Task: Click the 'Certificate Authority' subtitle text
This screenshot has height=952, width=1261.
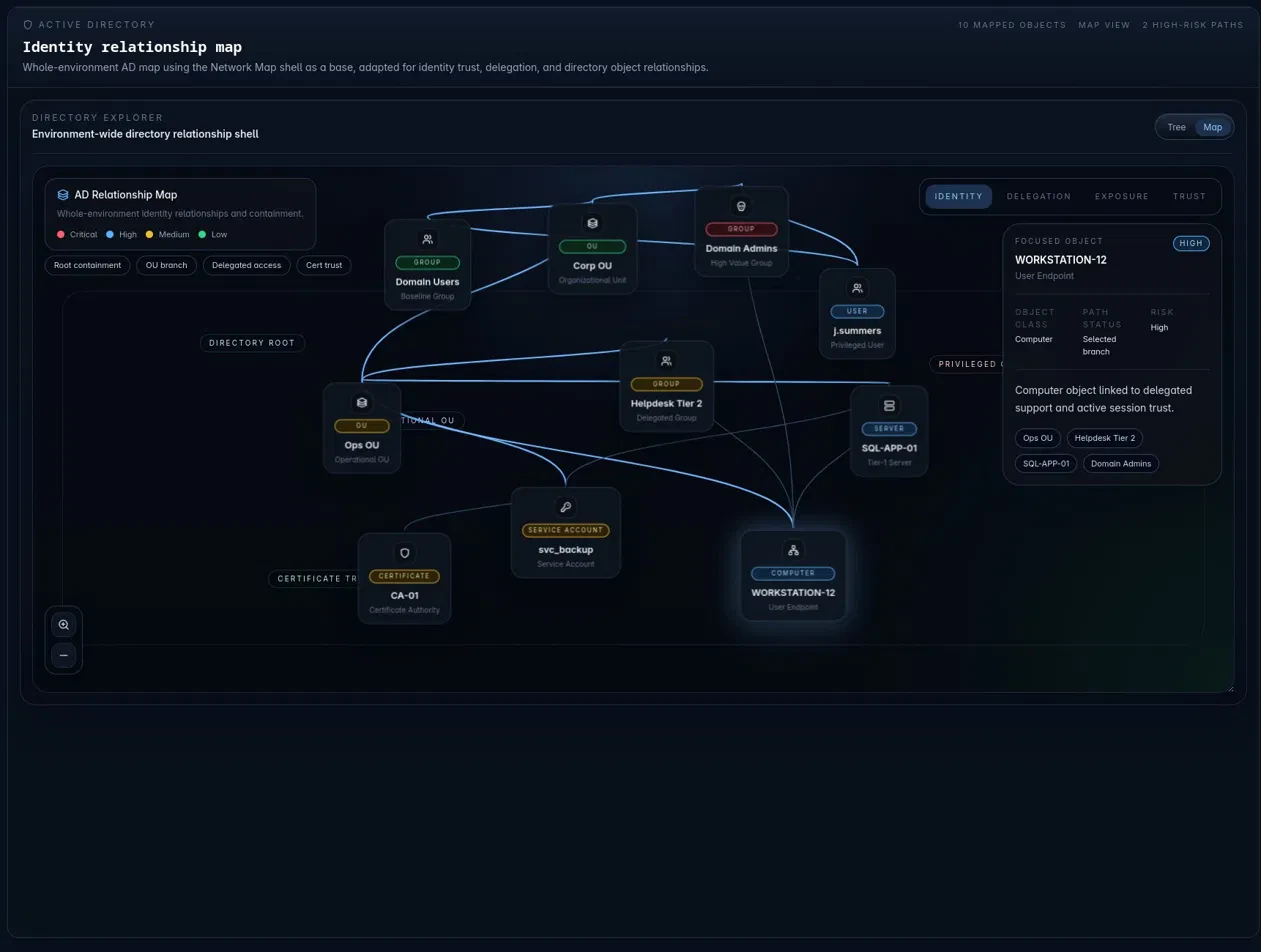Action: coord(404,610)
